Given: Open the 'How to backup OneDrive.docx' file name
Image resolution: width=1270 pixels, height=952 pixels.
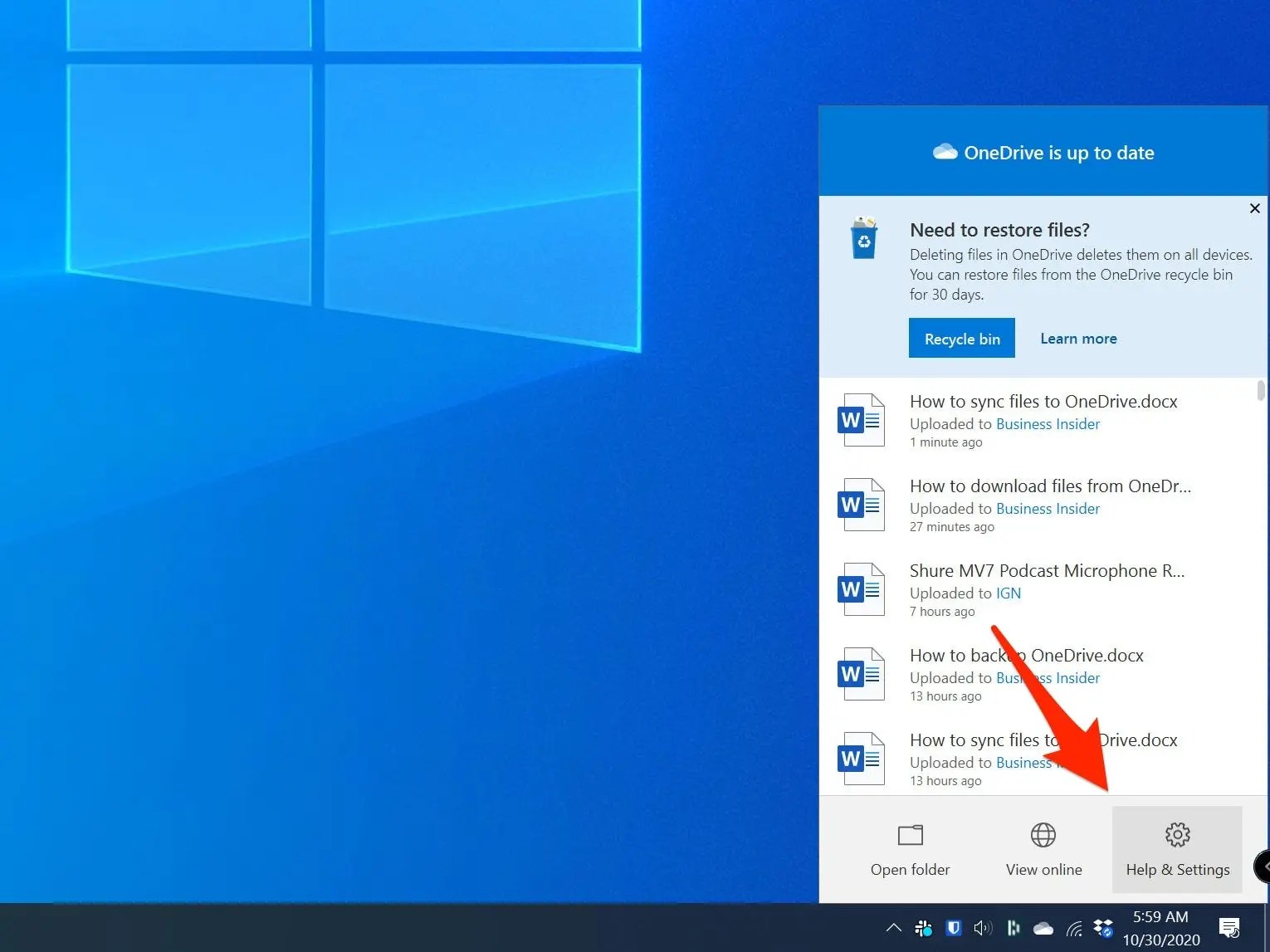Looking at the screenshot, I should coord(1027,656).
